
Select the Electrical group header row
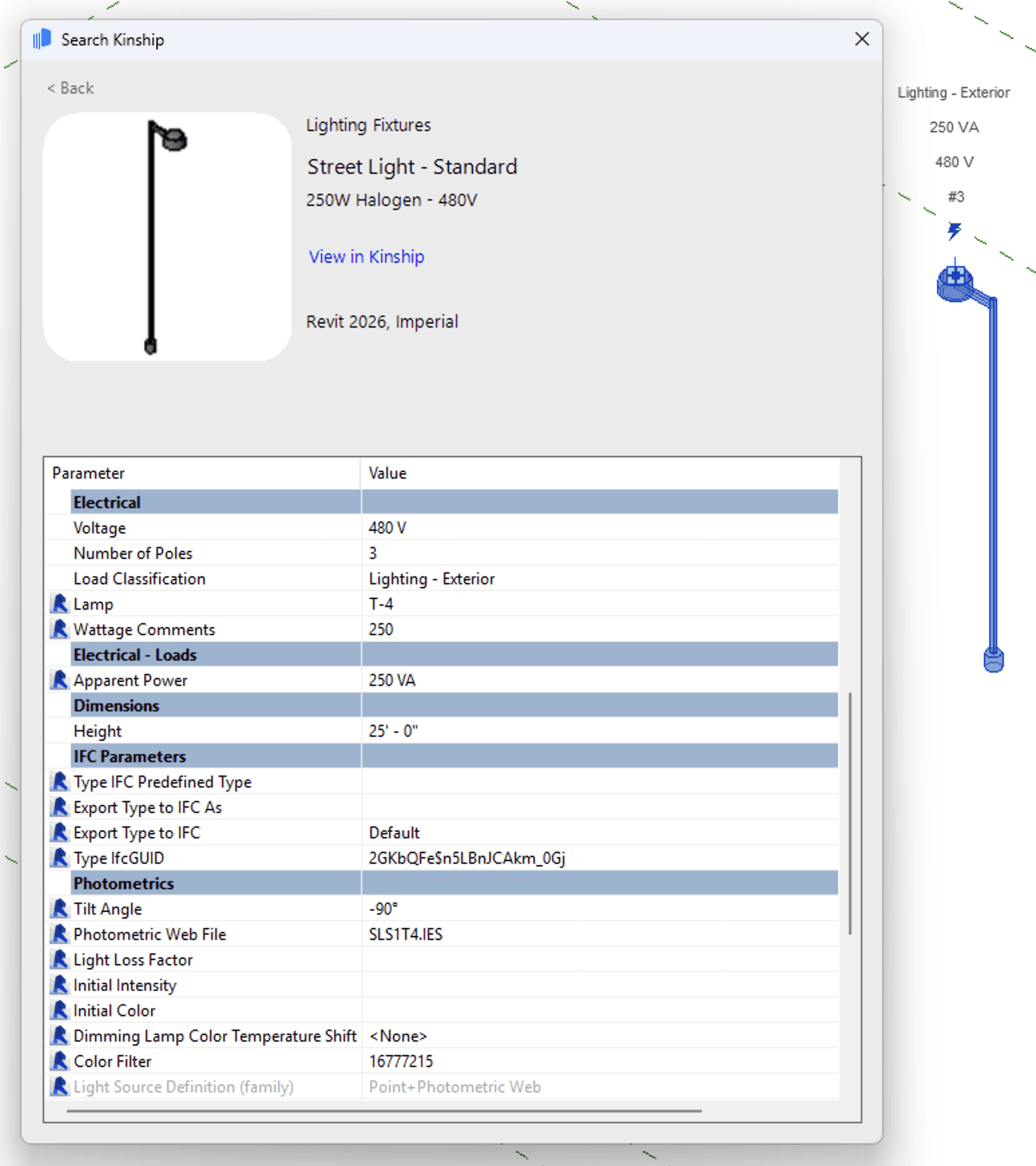(455, 502)
